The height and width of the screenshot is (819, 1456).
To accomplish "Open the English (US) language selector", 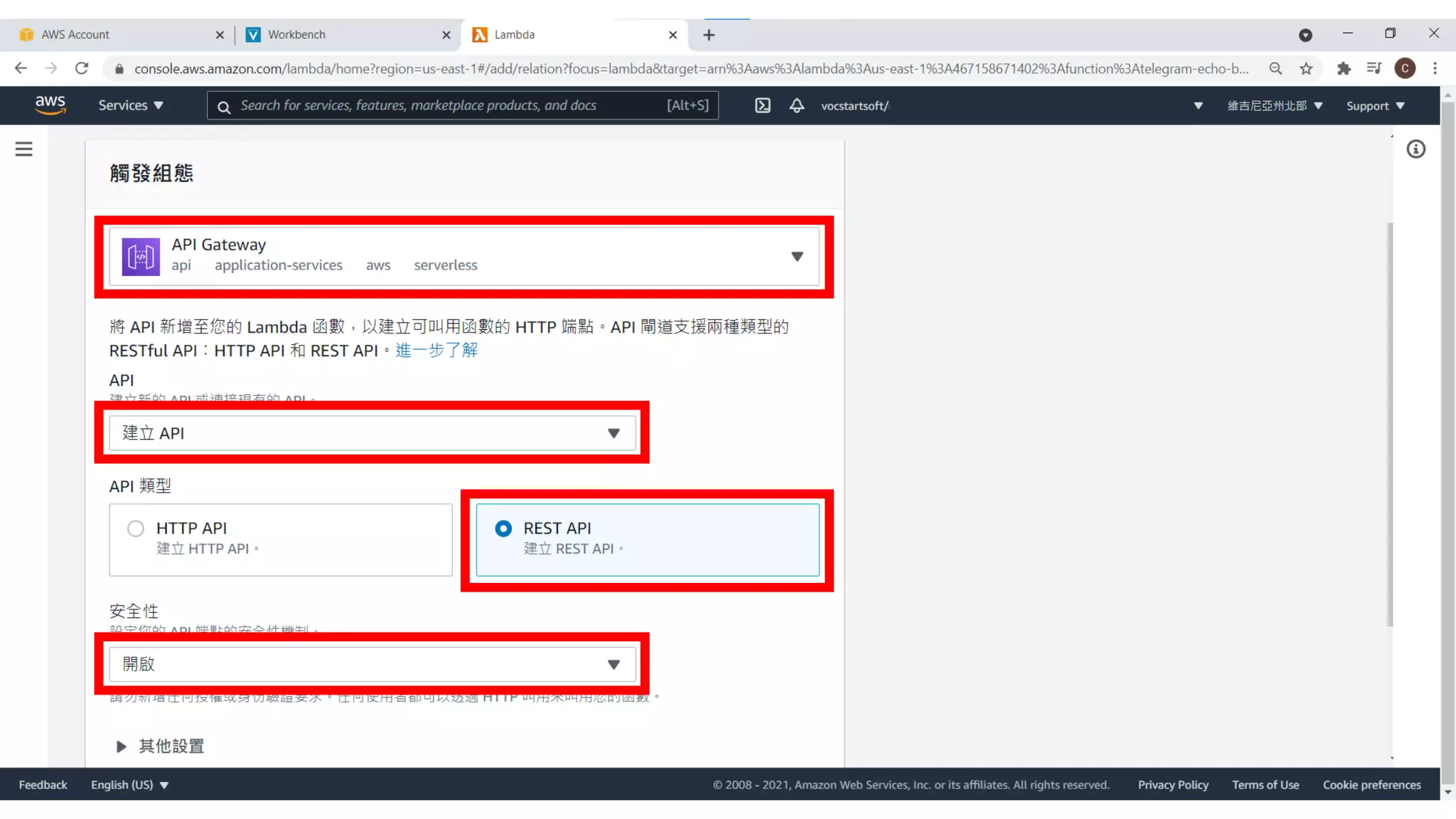I will point(129,785).
